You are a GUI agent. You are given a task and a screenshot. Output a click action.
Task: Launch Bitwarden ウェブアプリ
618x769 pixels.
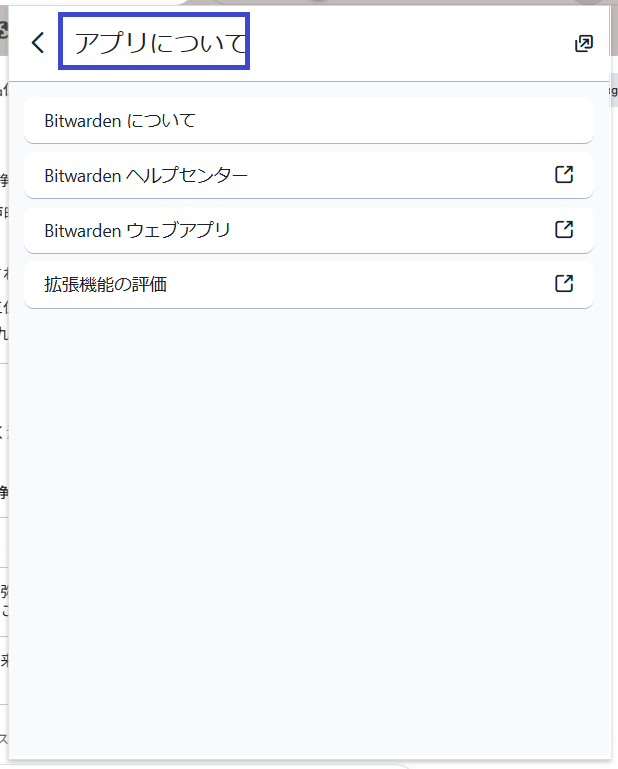[138, 230]
